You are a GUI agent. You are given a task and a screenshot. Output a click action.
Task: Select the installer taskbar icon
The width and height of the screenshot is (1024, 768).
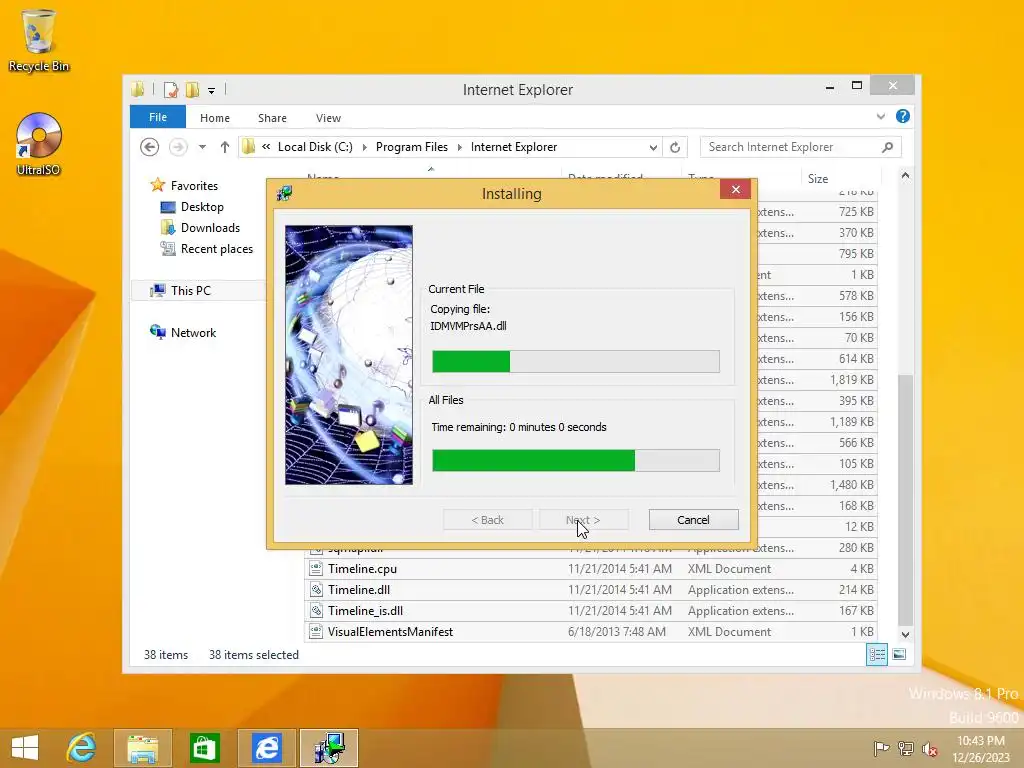[328, 748]
